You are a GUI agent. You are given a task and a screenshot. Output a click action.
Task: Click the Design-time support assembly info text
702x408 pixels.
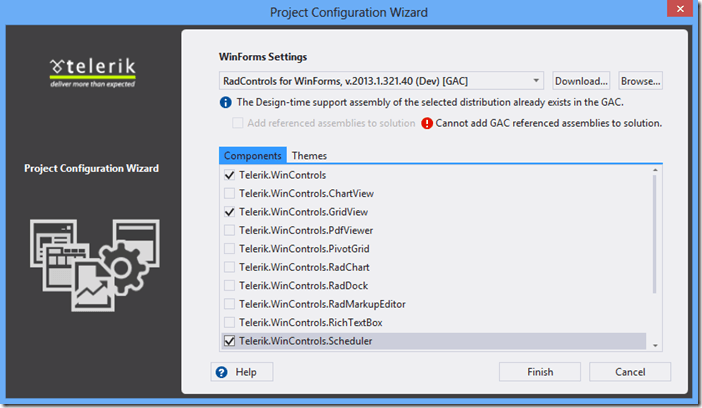[x=430, y=103]
